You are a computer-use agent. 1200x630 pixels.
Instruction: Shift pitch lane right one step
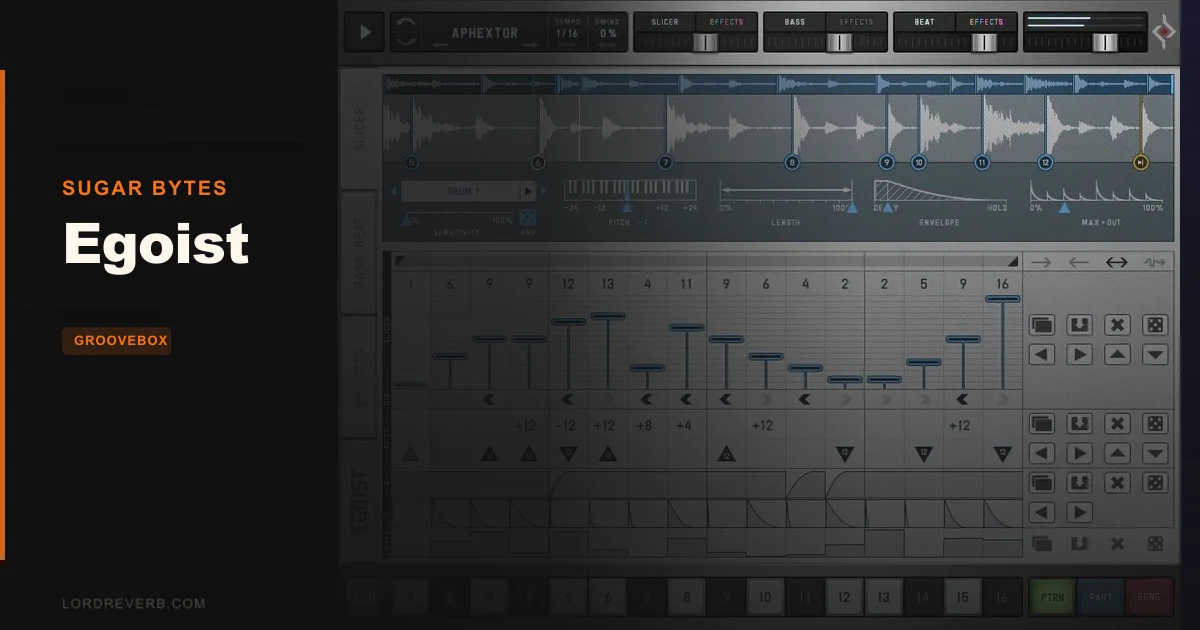pos(1079,454)
